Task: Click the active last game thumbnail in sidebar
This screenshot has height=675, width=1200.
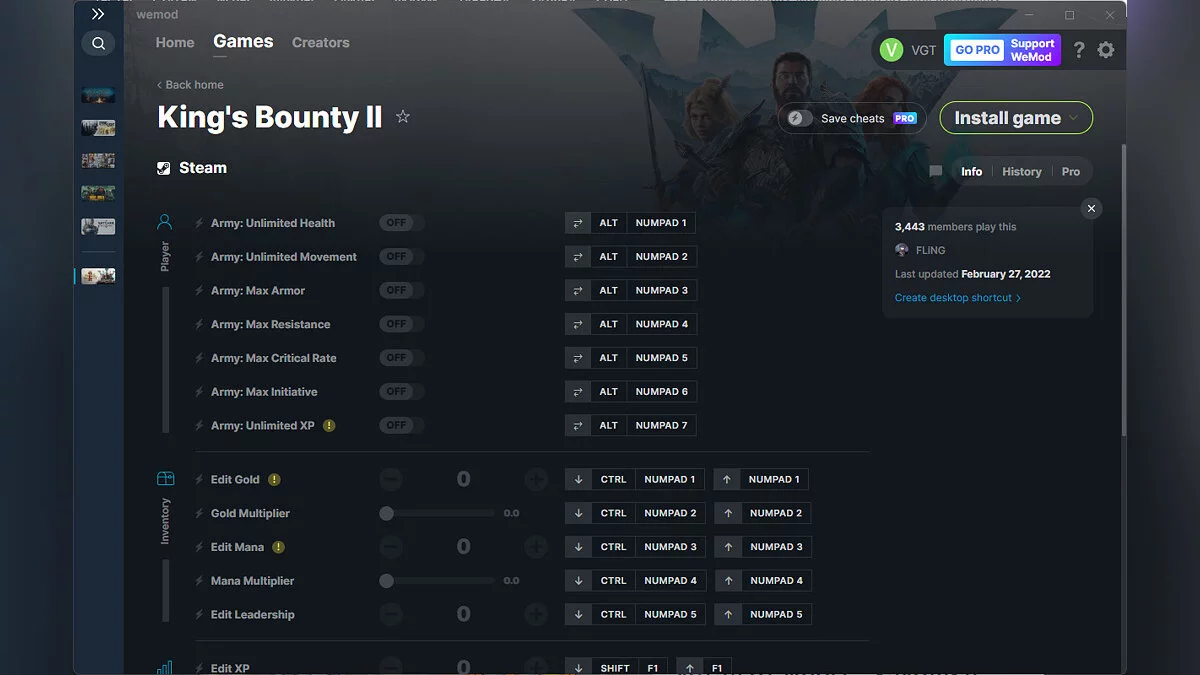Action: [98, 276]
